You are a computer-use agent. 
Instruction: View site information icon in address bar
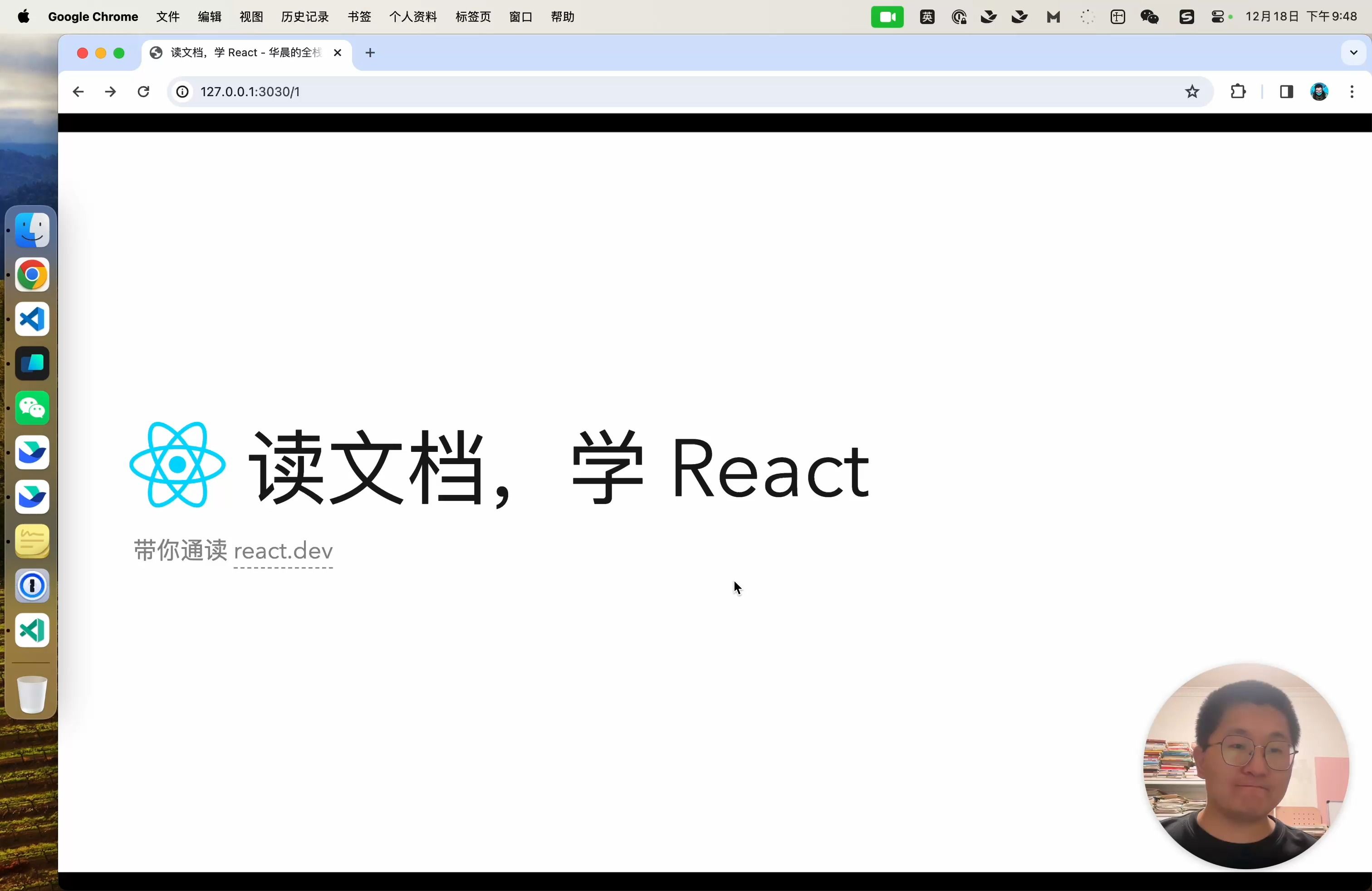click(x=182, y=92)
